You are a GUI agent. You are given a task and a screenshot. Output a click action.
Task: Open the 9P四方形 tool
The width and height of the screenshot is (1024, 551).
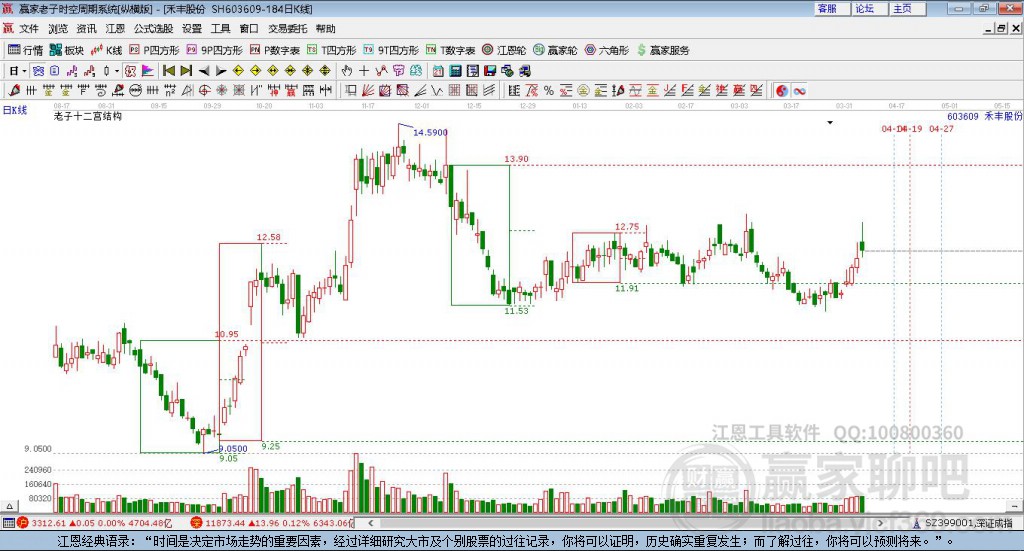[215, 50]
